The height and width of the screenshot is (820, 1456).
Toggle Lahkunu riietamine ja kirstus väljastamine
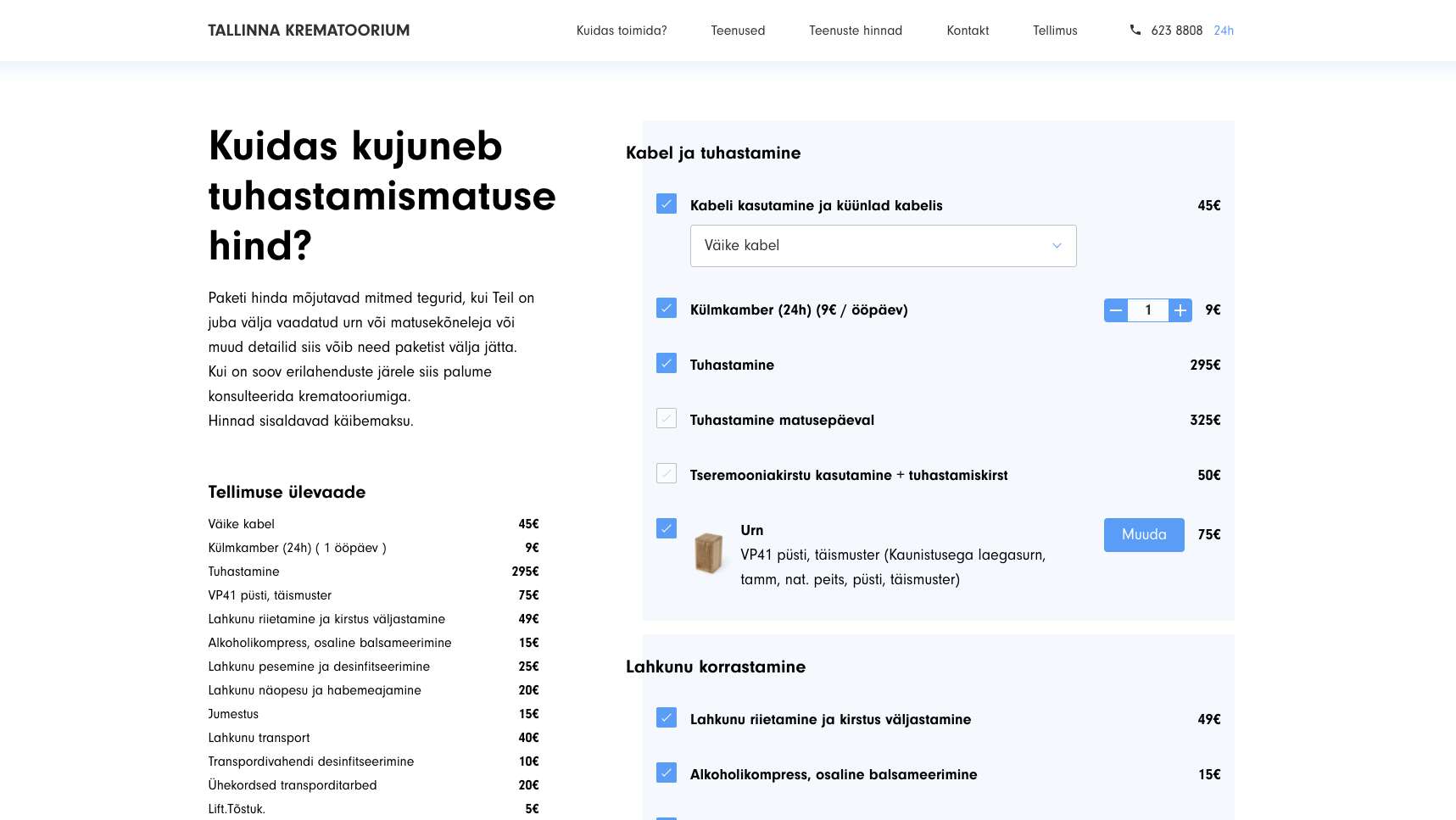pyautogui.click(x=667, y=718)
